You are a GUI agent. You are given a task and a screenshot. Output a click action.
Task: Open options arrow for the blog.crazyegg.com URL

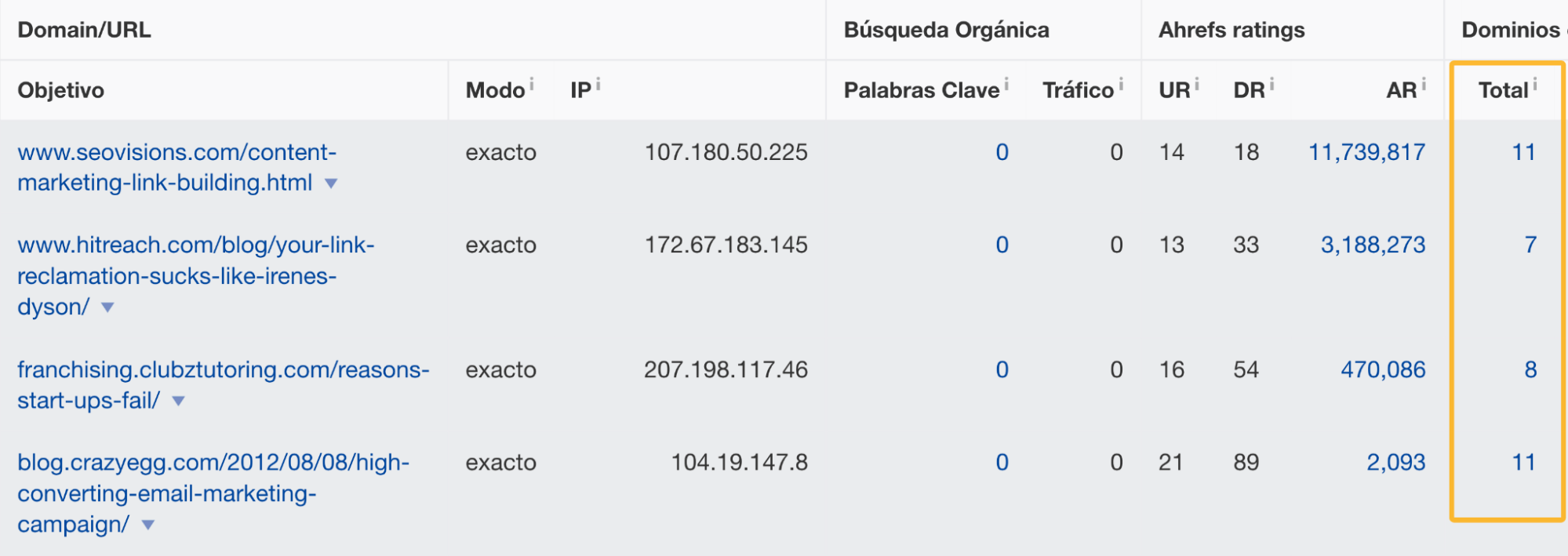click(146, 525)
